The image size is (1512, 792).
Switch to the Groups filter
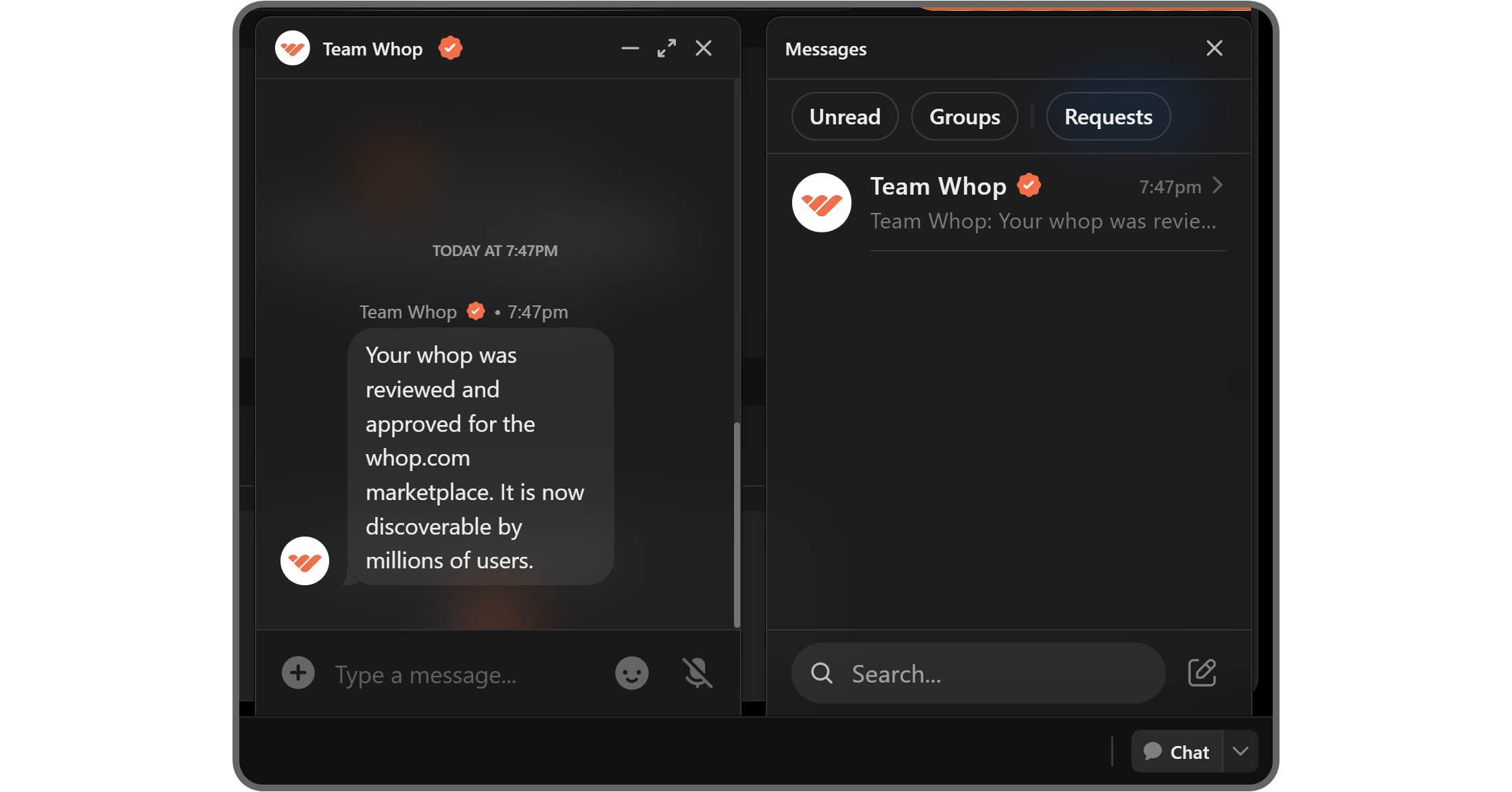964,117
